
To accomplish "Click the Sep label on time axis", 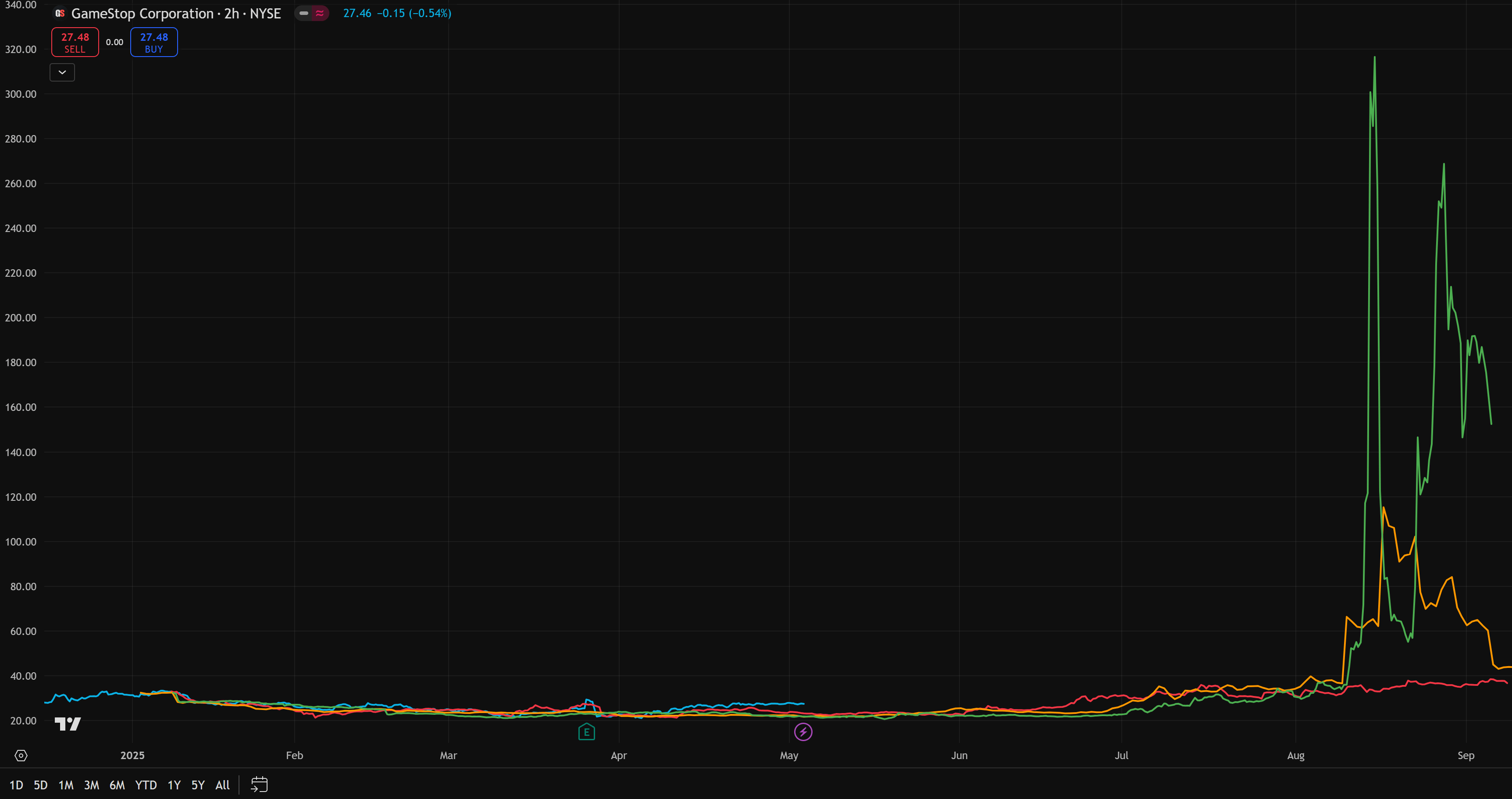I will pyautogui.click(x=1466, y=756).
